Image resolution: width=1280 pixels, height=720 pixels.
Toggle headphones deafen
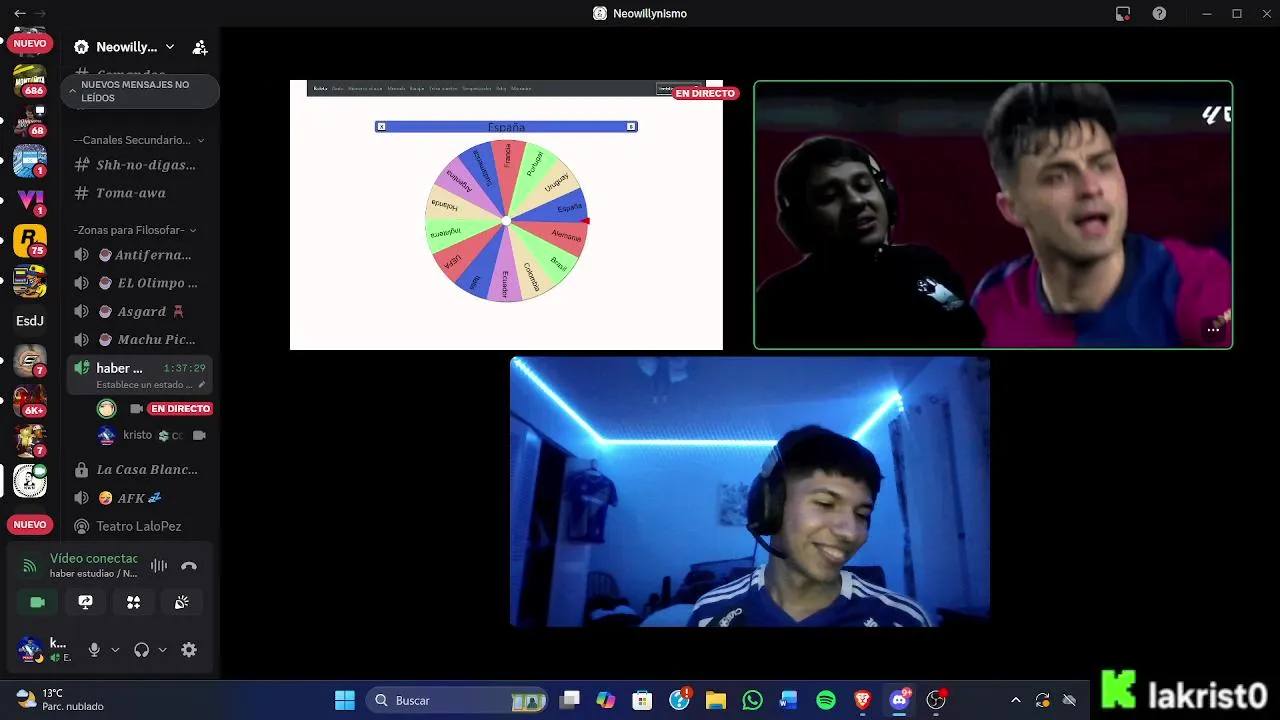pos(141,650)
